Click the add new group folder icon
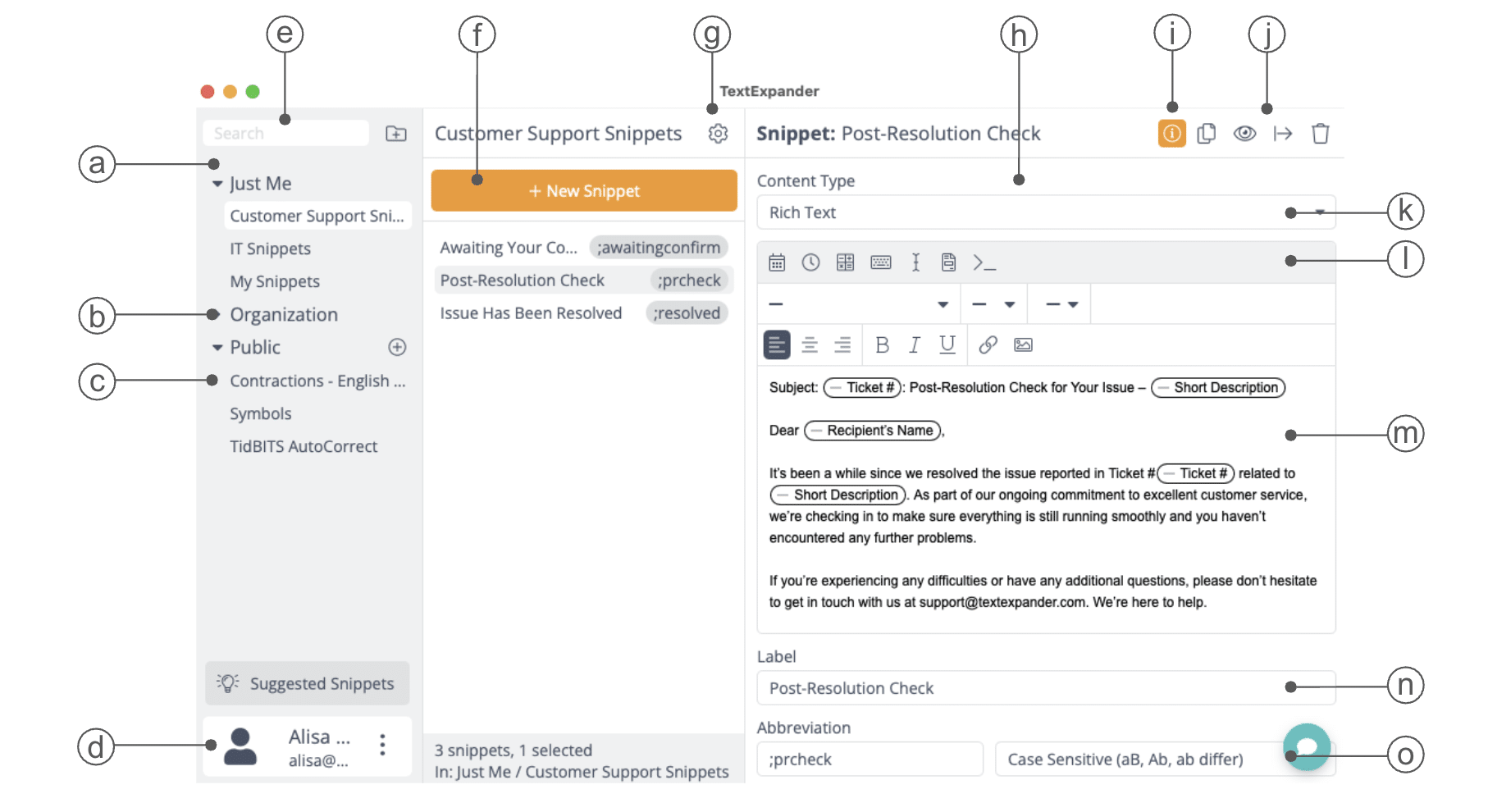Viewport: 1488px width, 812px height. 396,134
